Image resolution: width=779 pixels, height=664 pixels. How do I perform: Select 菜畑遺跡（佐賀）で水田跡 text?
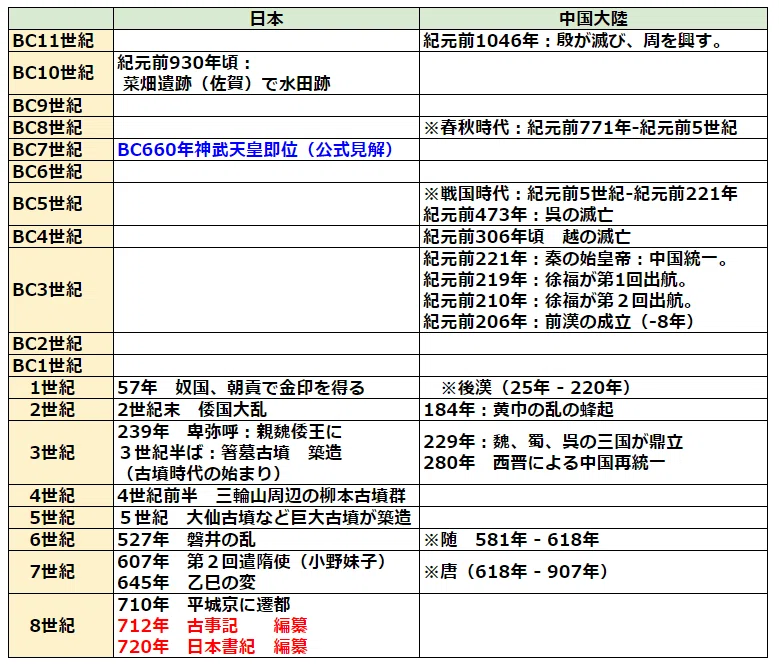pyautogui.click(x=226, y=83)
